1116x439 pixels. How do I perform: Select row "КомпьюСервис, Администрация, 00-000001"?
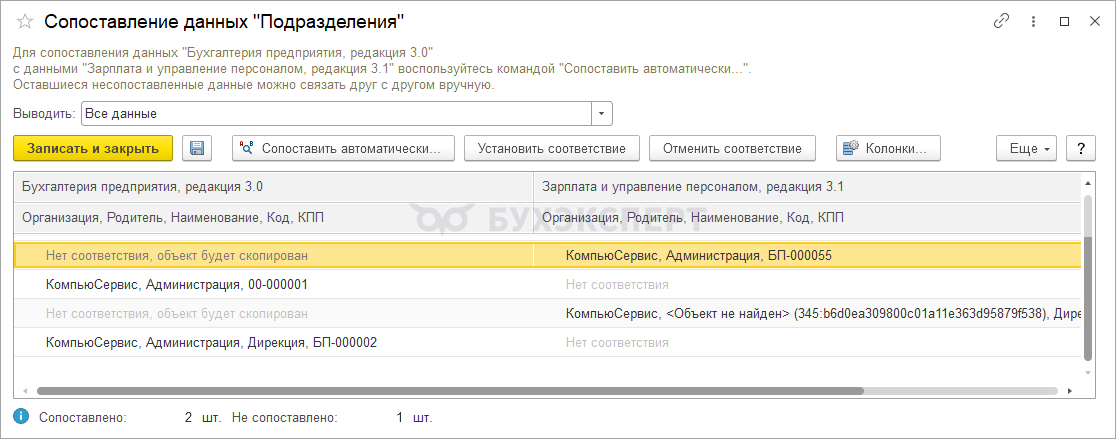[176, 284]
